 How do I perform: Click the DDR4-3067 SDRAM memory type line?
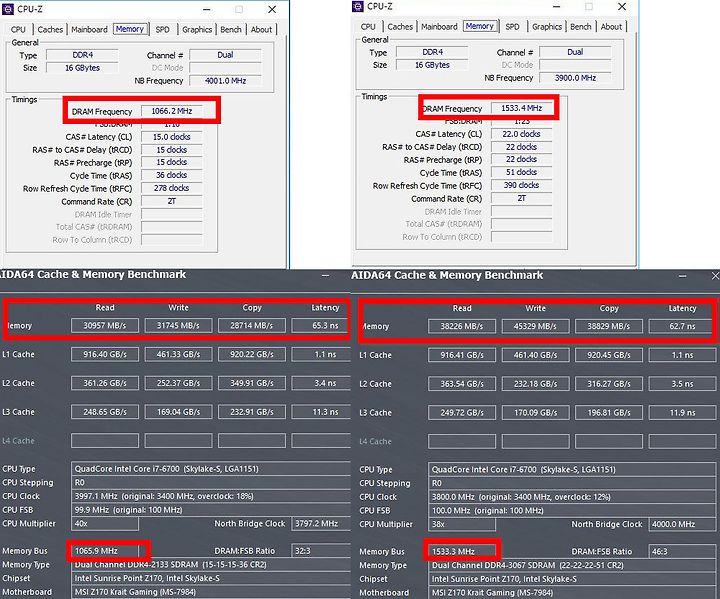pos(572,565)
